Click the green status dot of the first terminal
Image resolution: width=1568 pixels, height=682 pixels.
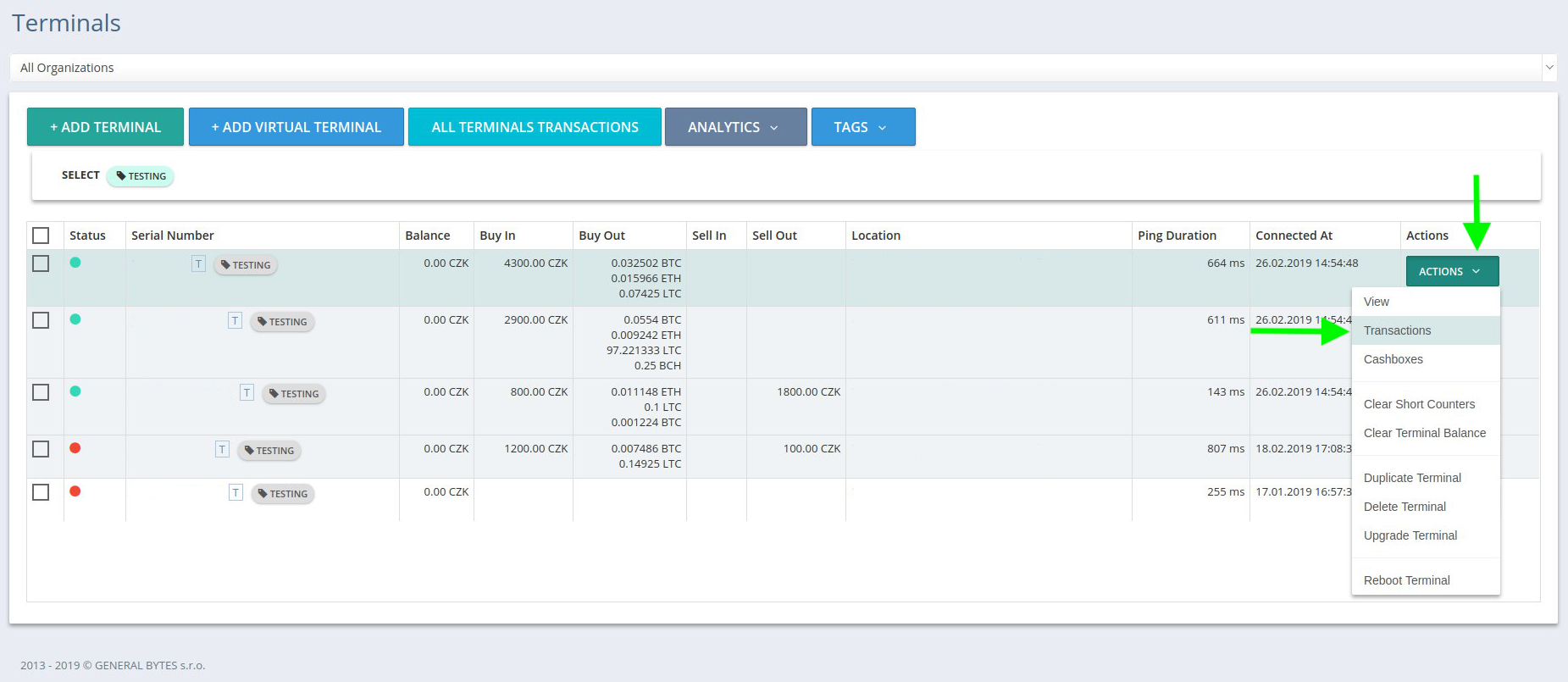tap(75, 263)
